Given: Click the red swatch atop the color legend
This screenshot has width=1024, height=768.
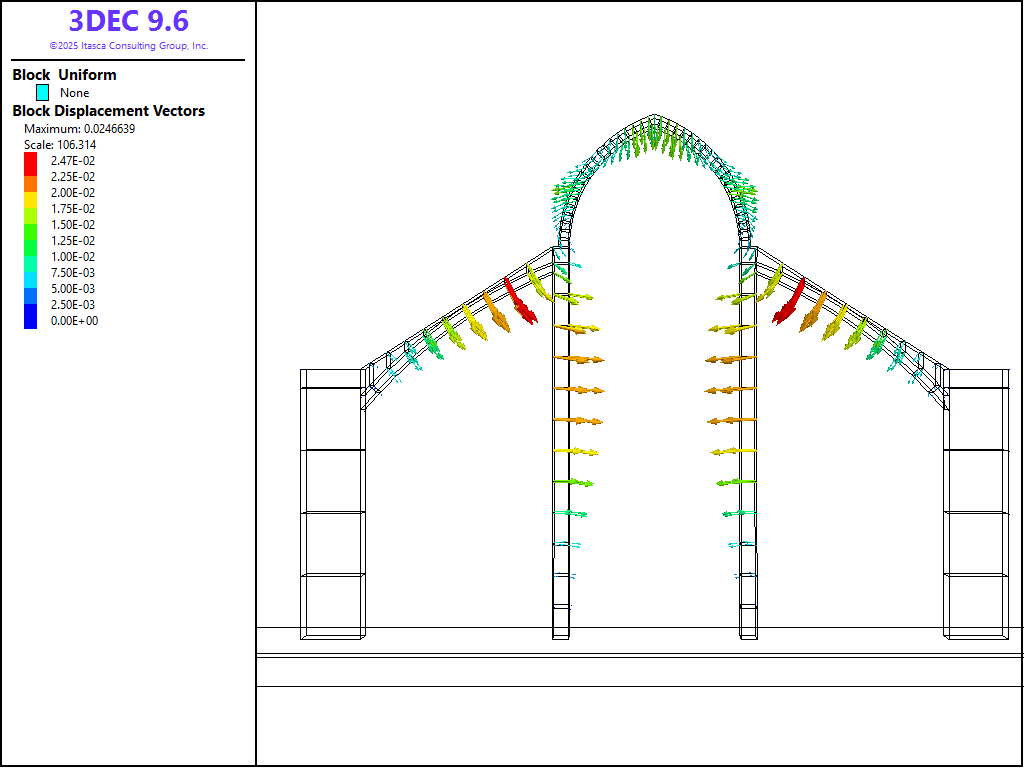Looking at the screenshot, I should [31, 160].
